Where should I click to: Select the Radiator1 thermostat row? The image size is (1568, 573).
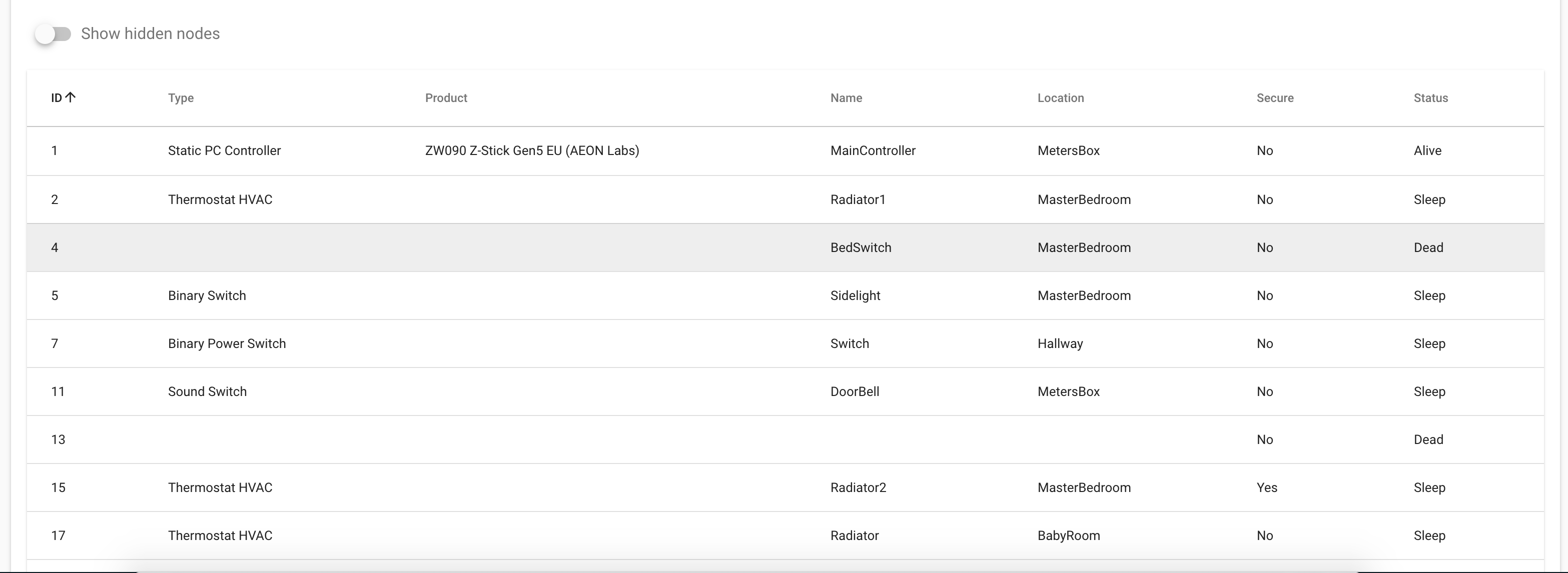click(857, 199)
